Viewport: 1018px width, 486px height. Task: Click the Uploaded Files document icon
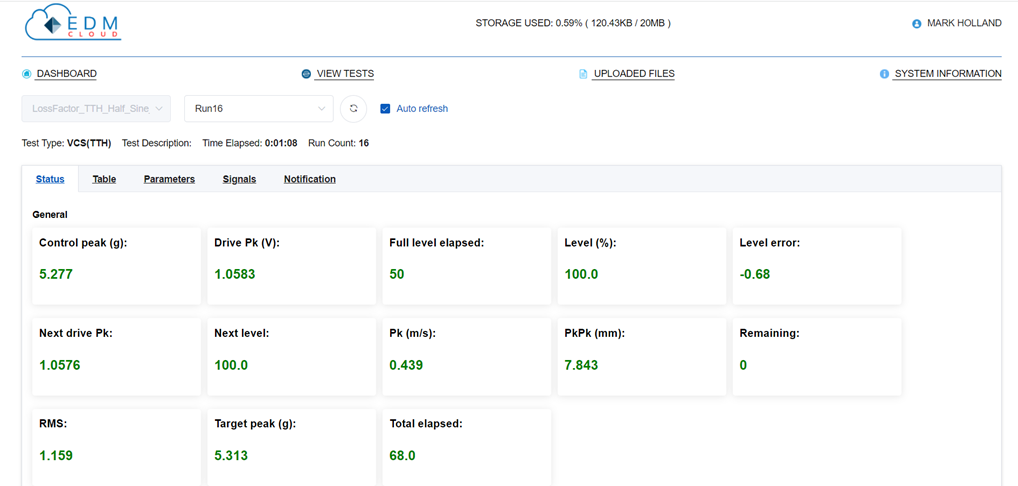click(x=583, y=74)
